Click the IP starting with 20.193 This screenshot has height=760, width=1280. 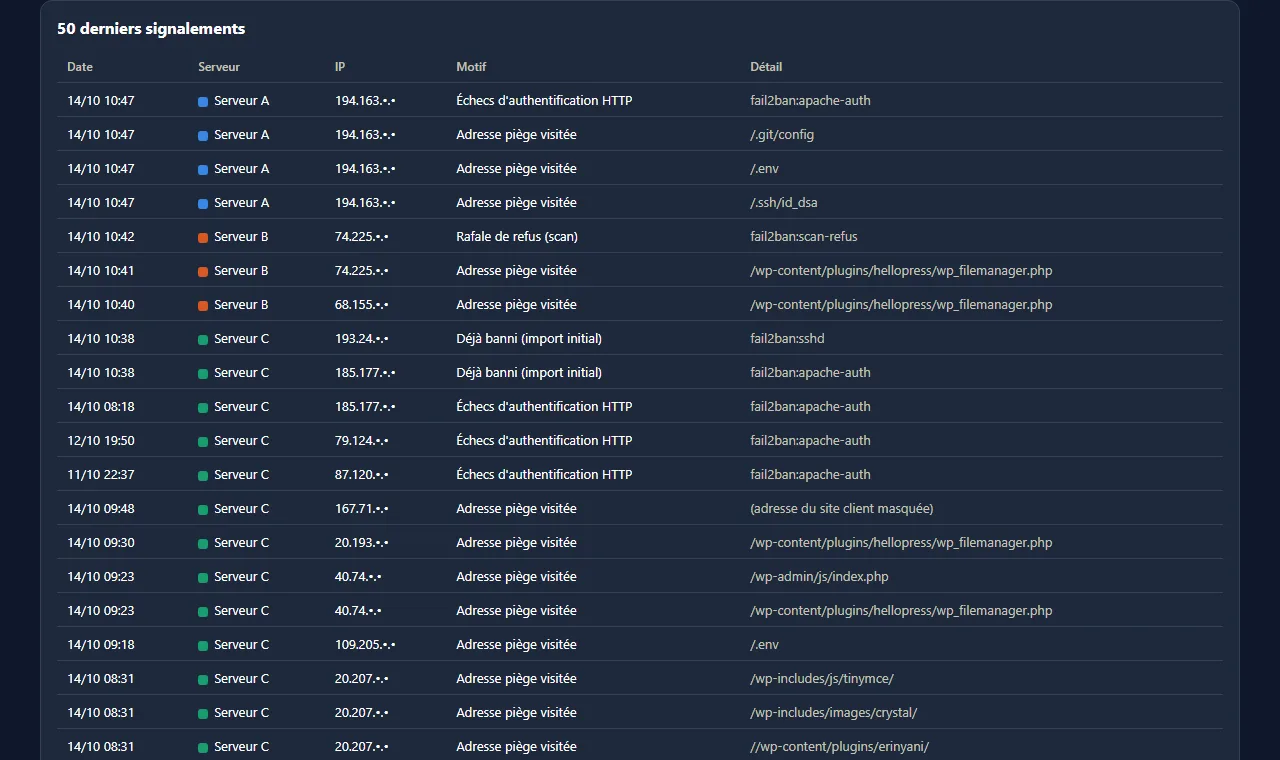[362, 543]
